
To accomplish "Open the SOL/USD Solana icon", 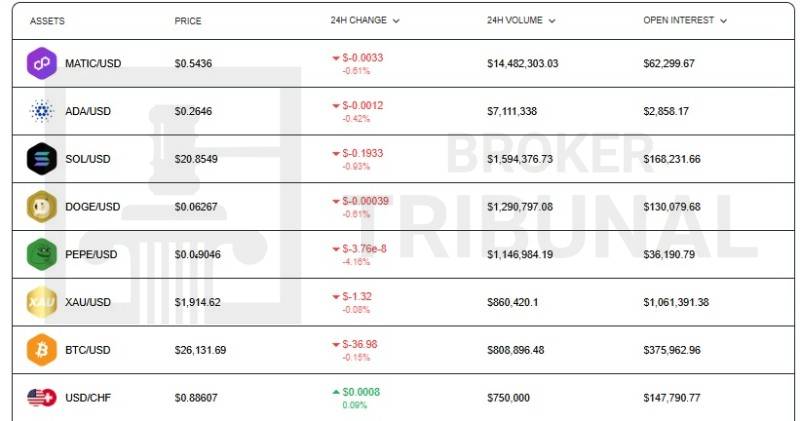I will point(42,159).
